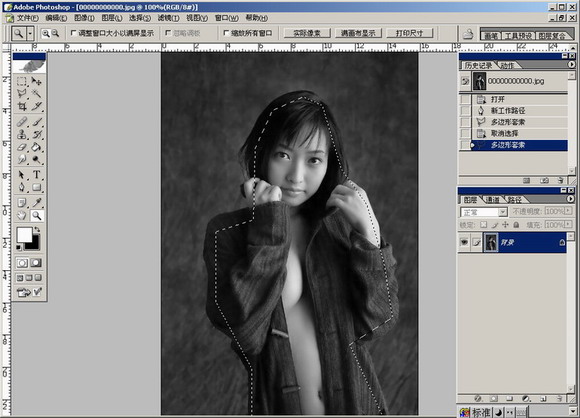Viewport: 580px width, 418px height.
Task: Hide the 背景 layer visibility eye
Action: point(464,242)
